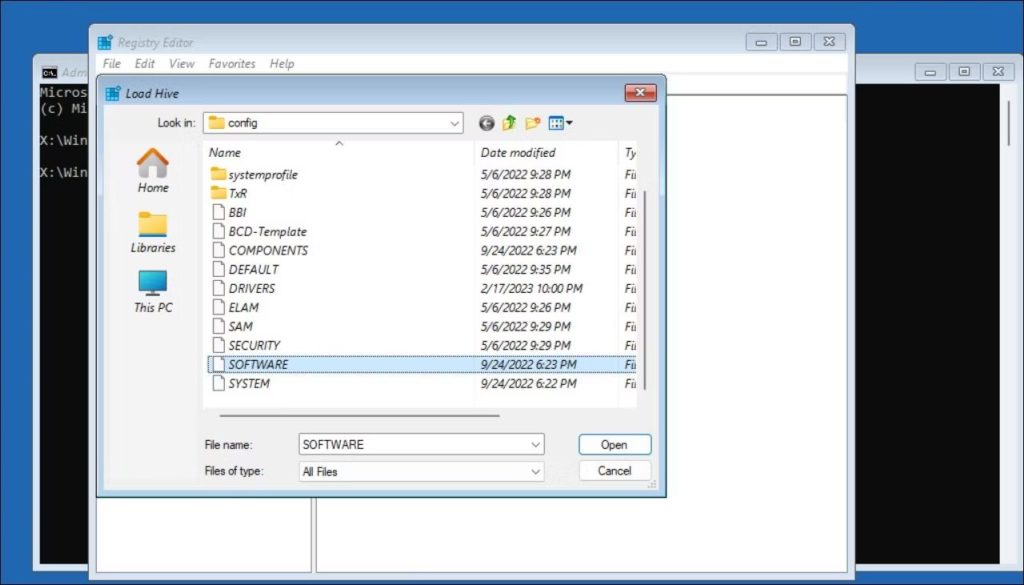The height and width of the screenshot is (585, 1024).
Task: Expand the Look in folder dropdown
Action: click(x=454, y=123)
